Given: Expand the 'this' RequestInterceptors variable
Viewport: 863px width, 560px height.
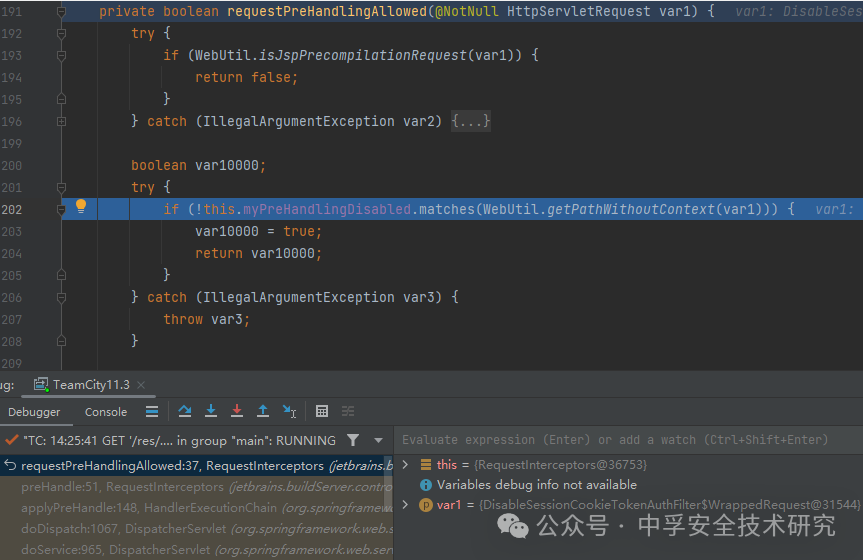Looking at the screenshot, I should [x=406, y=465].
